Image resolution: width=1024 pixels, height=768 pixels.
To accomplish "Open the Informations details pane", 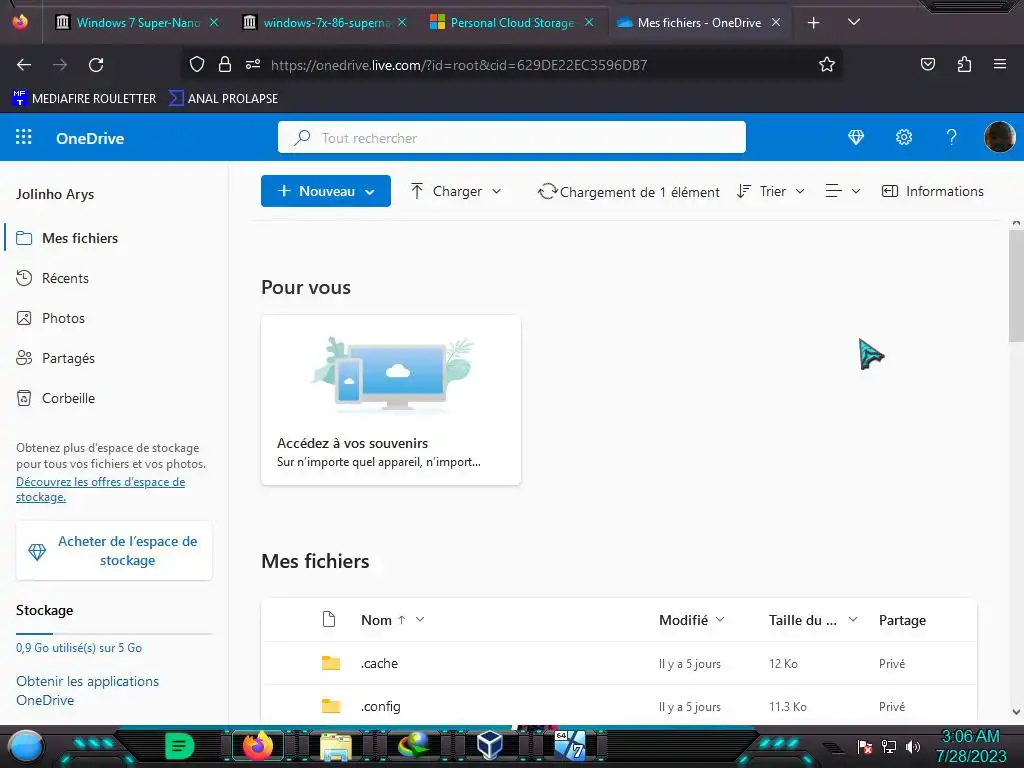I will point(933,191).
